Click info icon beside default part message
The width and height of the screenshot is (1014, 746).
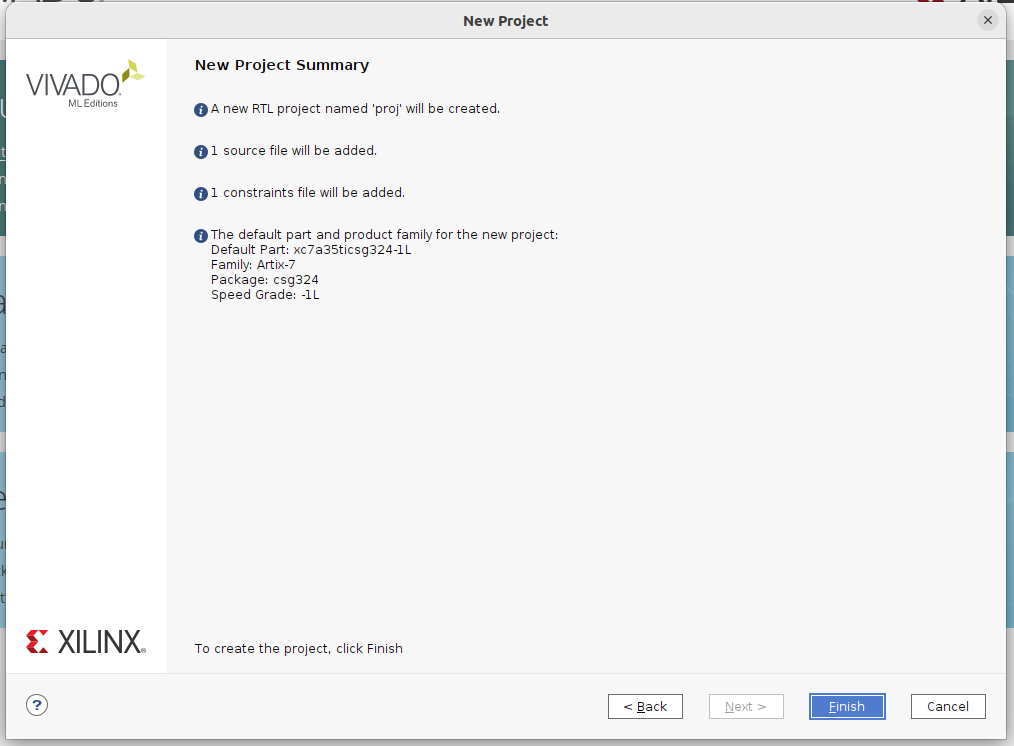pyautogui.click(x=201, y=236)
